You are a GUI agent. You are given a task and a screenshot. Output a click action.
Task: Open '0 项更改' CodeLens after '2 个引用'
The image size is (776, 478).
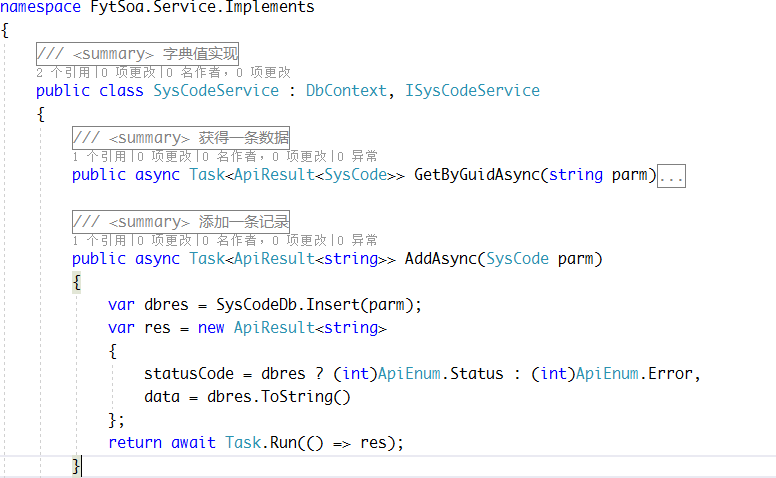point(129,73)
